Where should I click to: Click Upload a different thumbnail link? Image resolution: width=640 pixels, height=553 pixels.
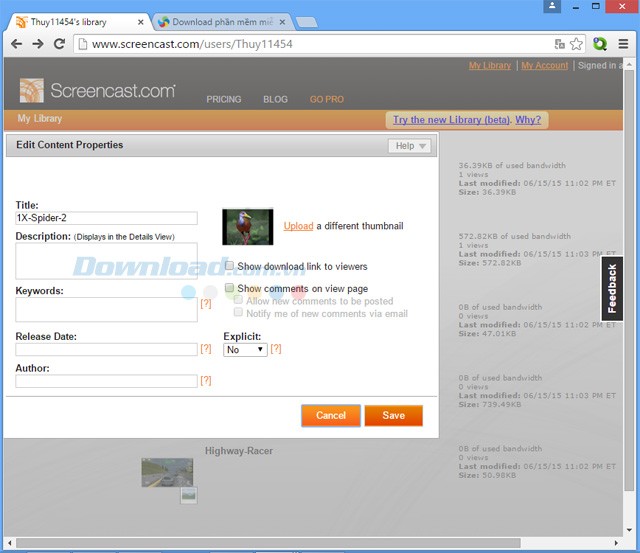298,226
